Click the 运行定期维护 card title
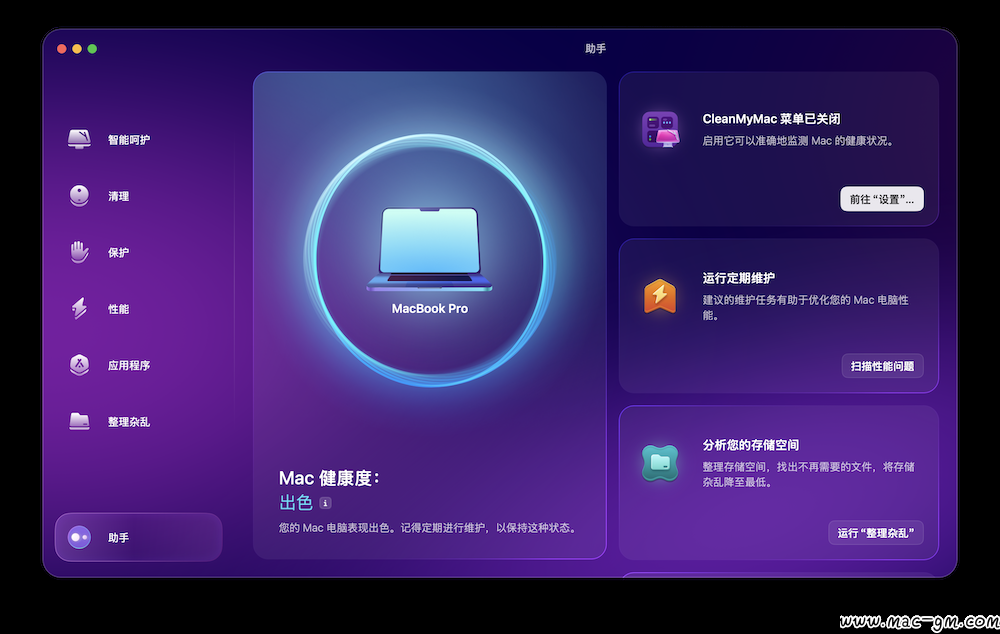 pyautogui.click(x=739, y=278)
